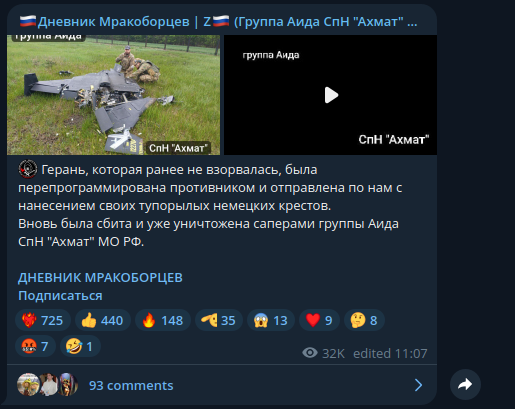Toggle the rolling laughing reaction (1)
This screenshot has width=515, height=409.
pyautogui.click(x=80, y=346)
